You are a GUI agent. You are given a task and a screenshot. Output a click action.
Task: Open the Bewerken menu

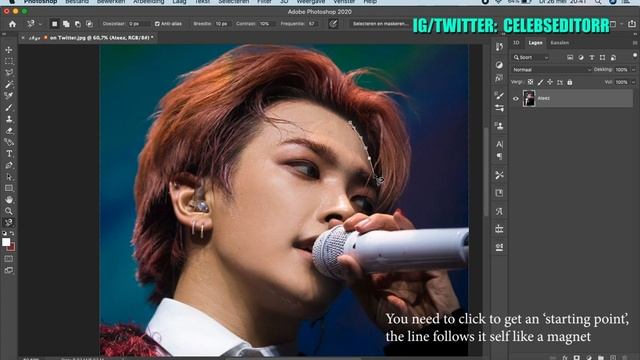tap(111, 2)
